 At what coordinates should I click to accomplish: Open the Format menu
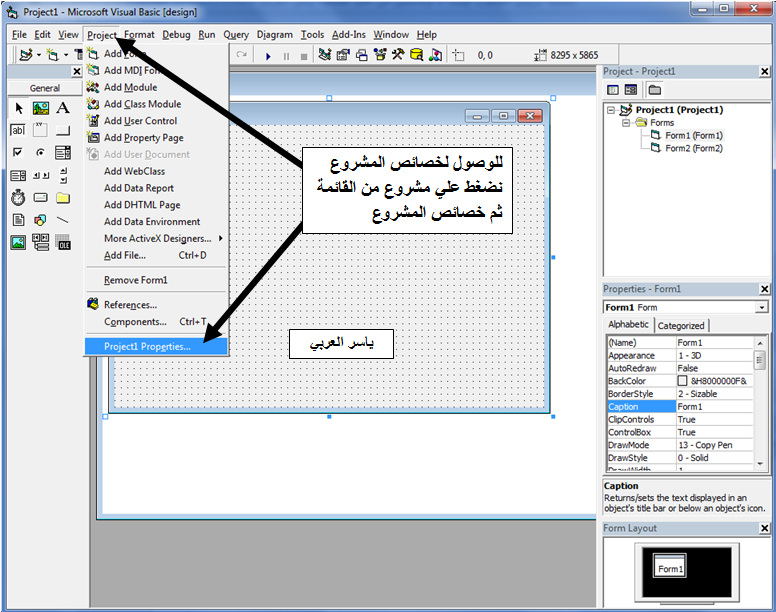139,35
